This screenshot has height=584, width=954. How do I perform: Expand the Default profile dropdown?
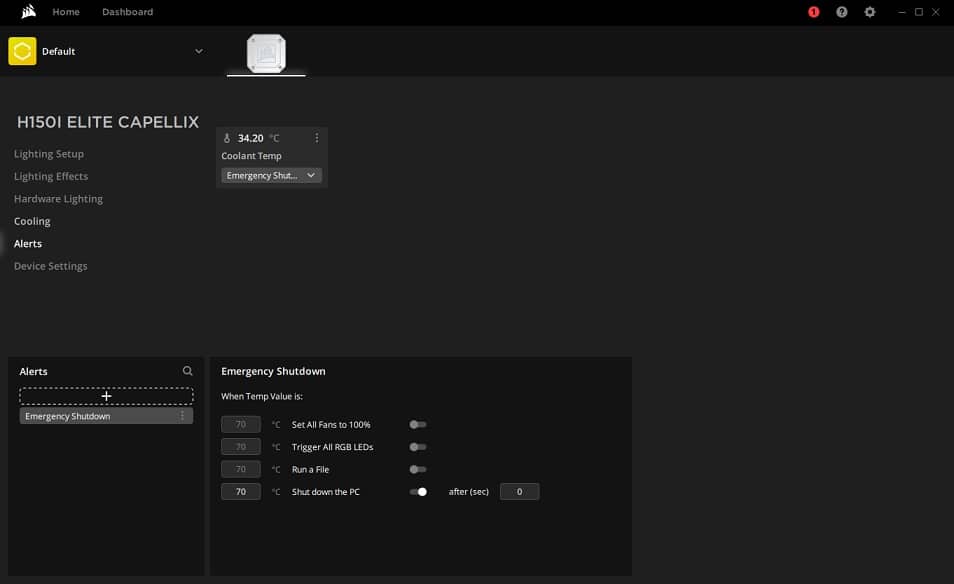tap(198, 51)
